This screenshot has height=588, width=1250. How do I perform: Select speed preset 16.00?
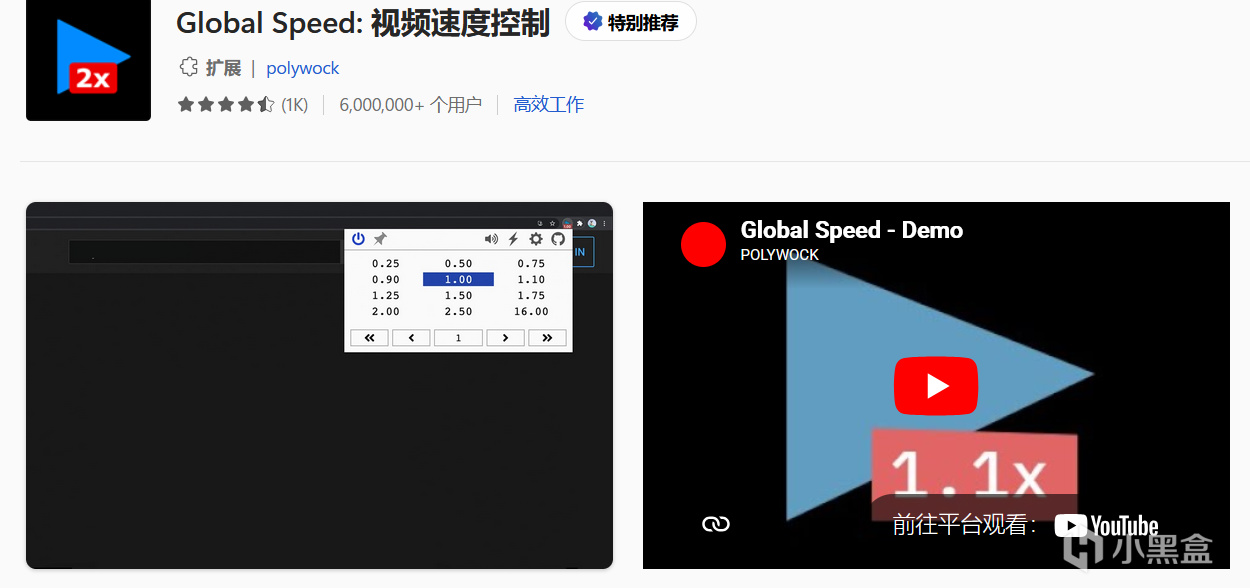click(x=531, y=312)
